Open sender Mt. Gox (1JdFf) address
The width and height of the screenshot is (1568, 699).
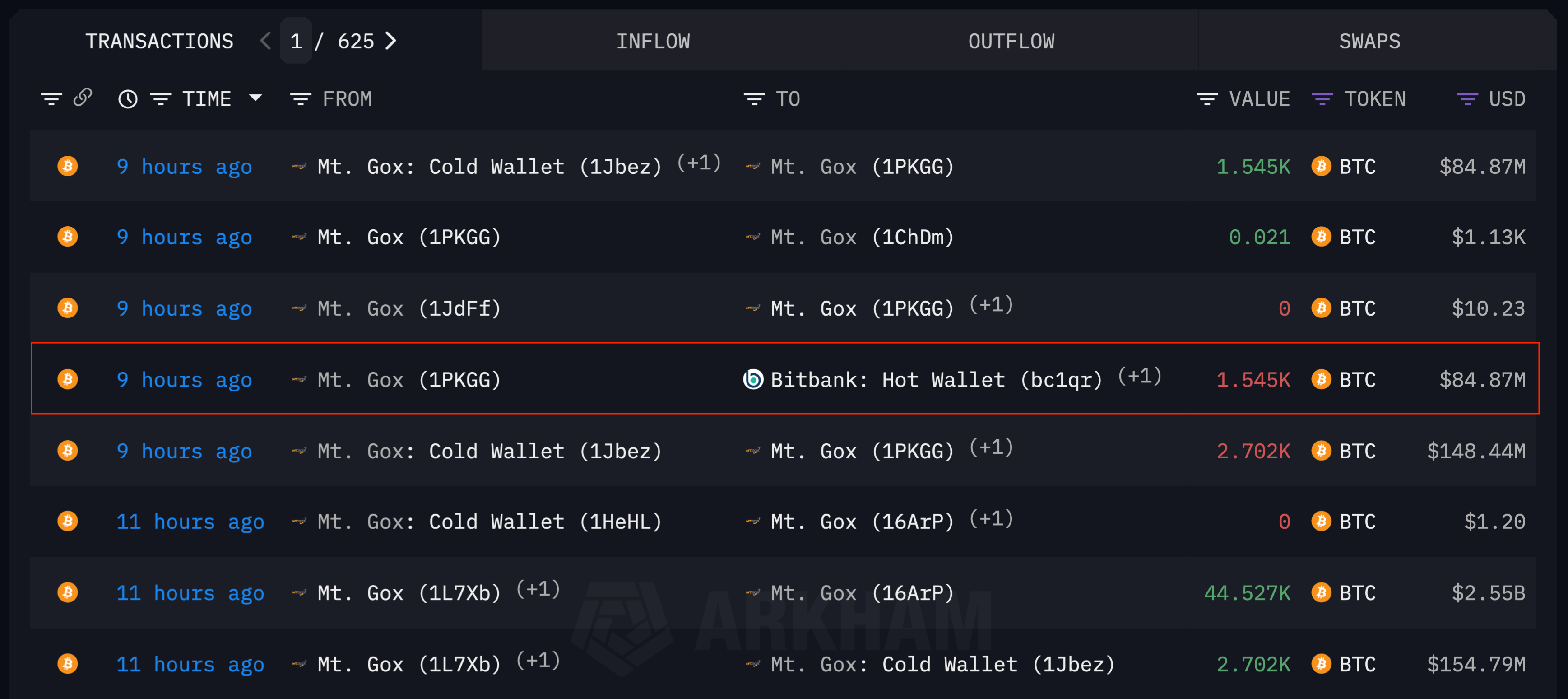409,309
